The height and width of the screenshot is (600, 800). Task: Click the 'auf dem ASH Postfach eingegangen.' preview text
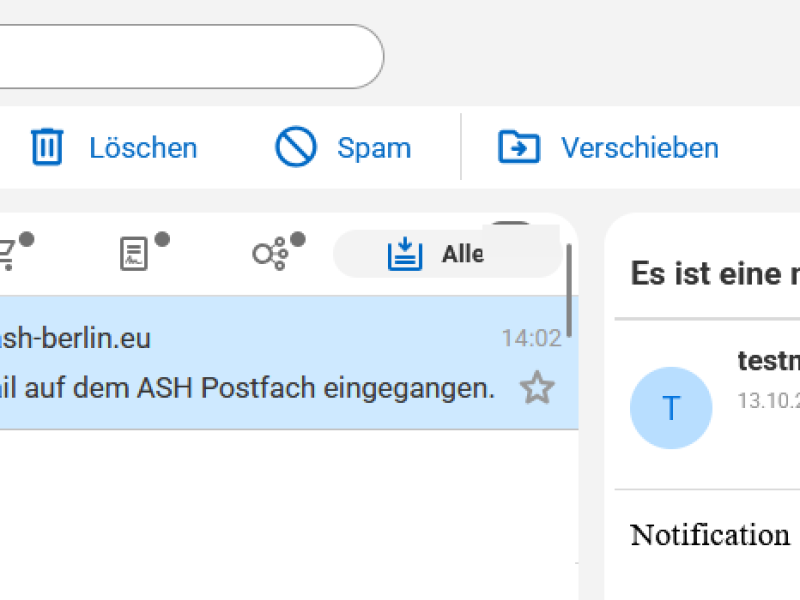pos(260,388)
